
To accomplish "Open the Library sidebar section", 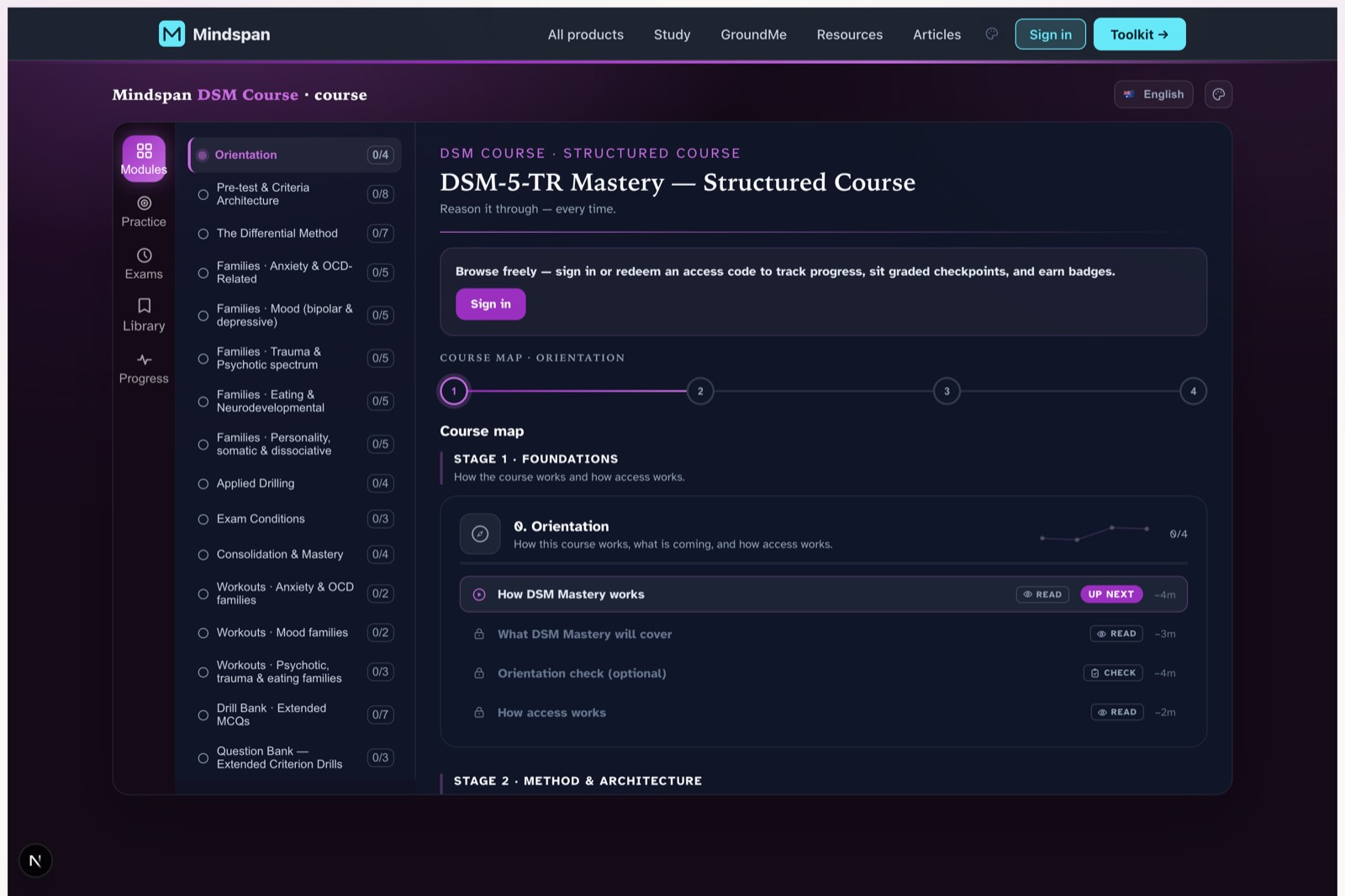I will click(144, 315).
